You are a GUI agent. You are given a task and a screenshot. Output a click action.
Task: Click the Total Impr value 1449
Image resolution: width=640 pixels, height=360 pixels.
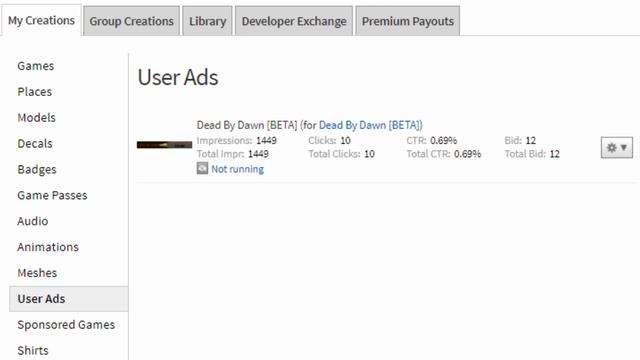click(x=258, y=154)
